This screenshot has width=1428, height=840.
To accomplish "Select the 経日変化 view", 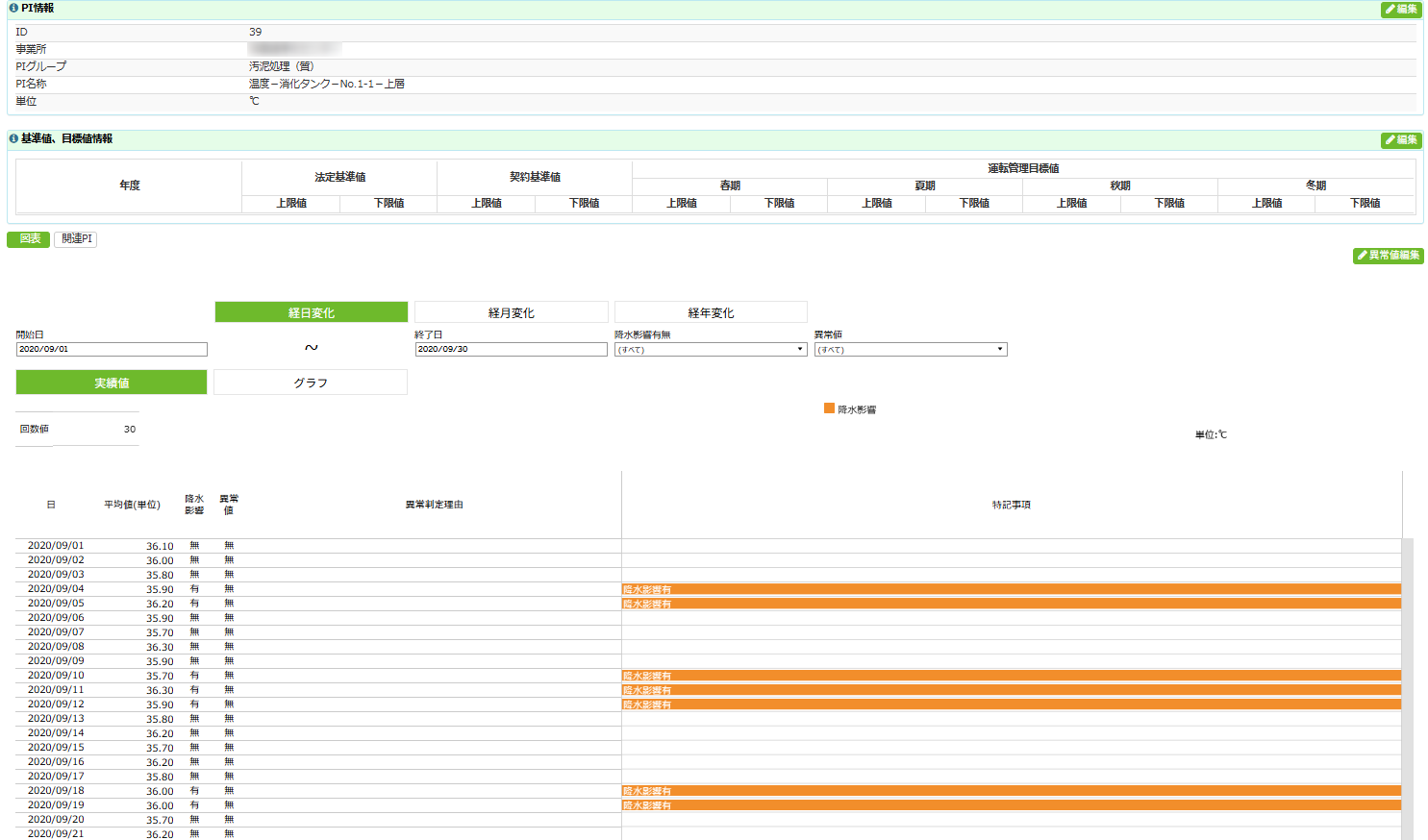I will [312, 312].
